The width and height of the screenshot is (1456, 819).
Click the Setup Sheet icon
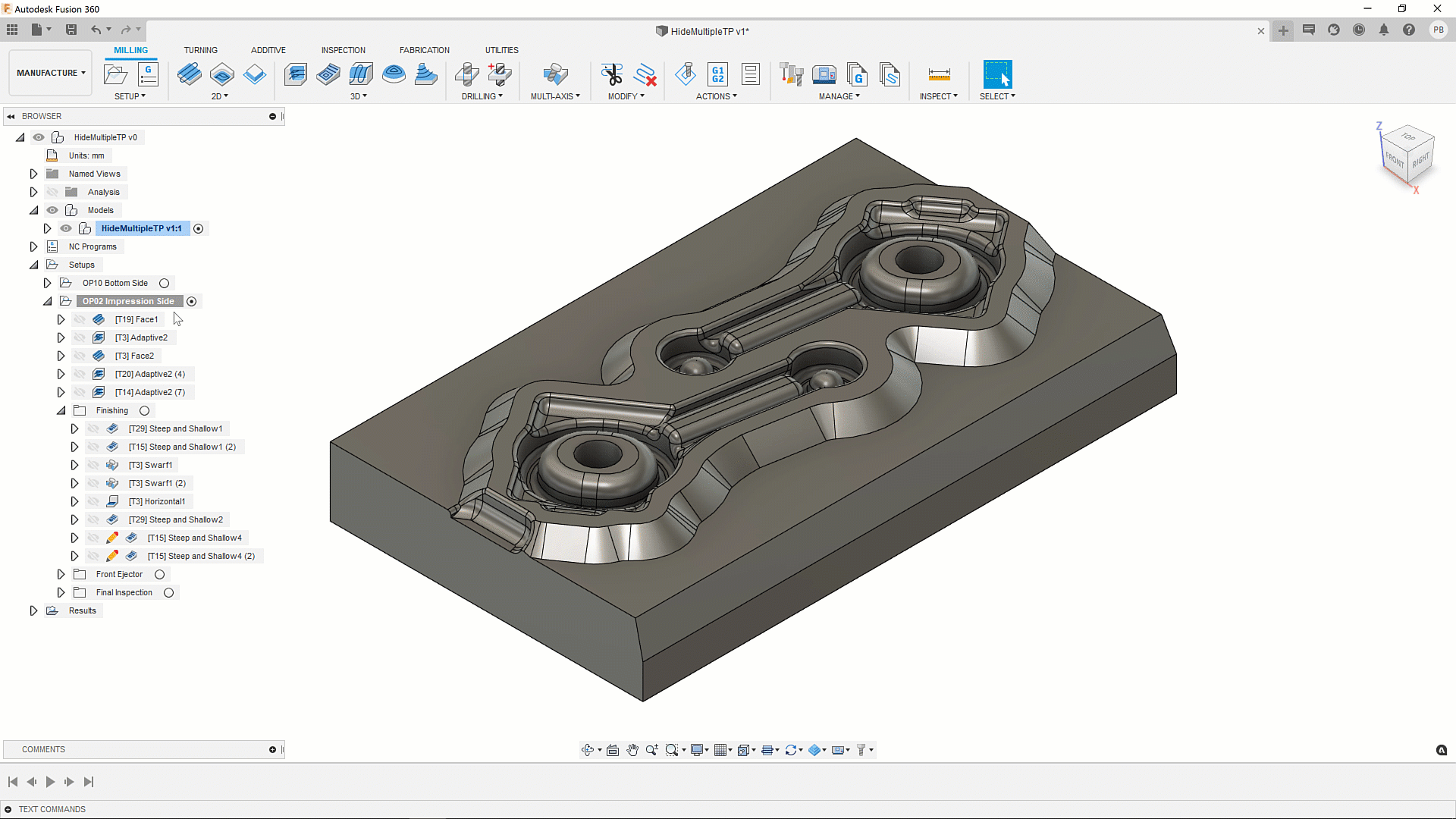(751, 74)
